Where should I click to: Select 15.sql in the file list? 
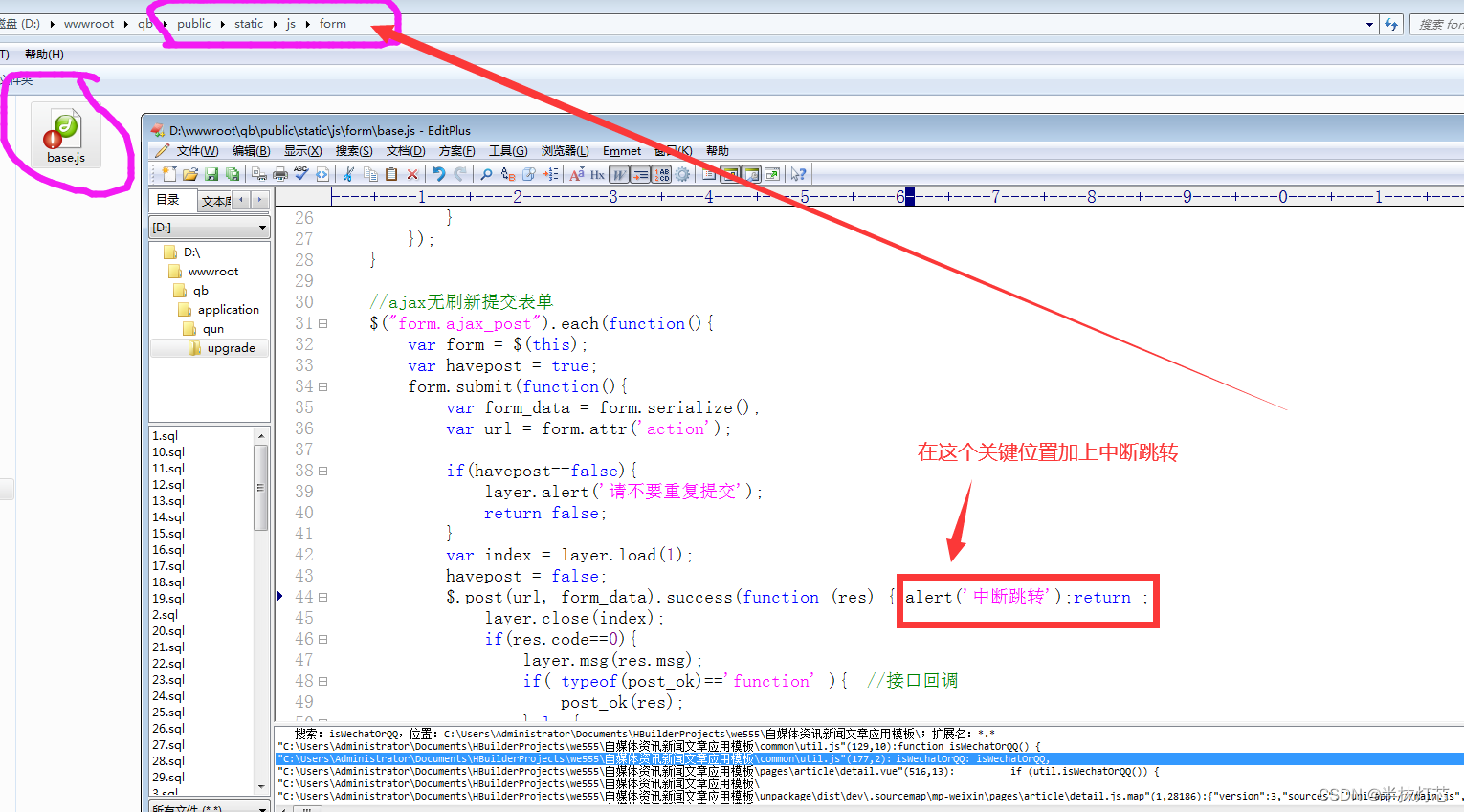coord(166,533)
